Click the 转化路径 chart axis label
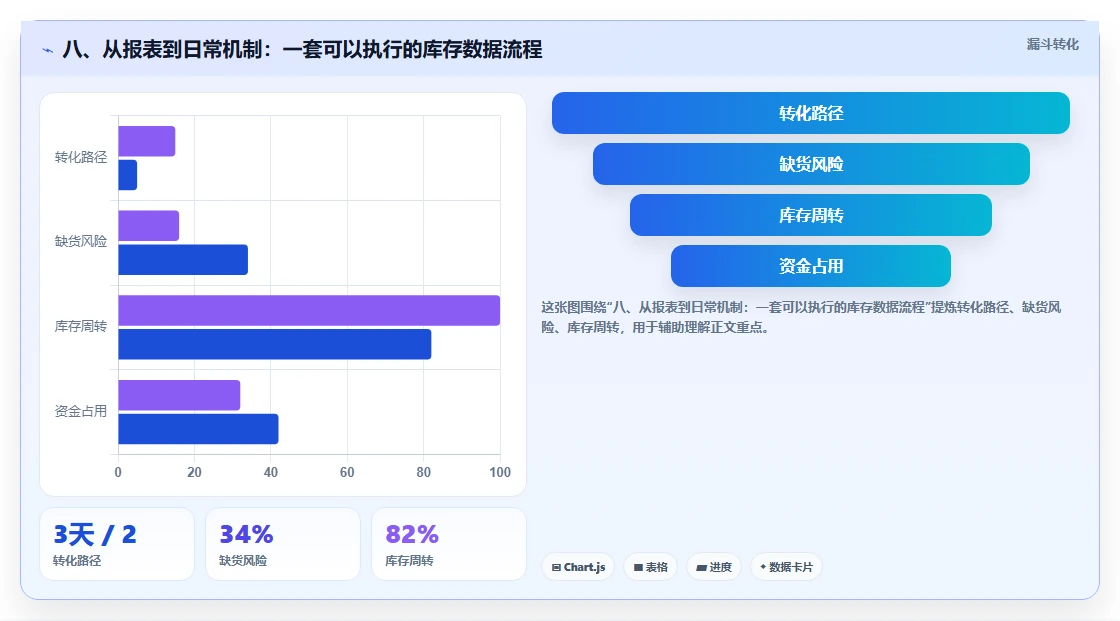 tap(81, 157)
